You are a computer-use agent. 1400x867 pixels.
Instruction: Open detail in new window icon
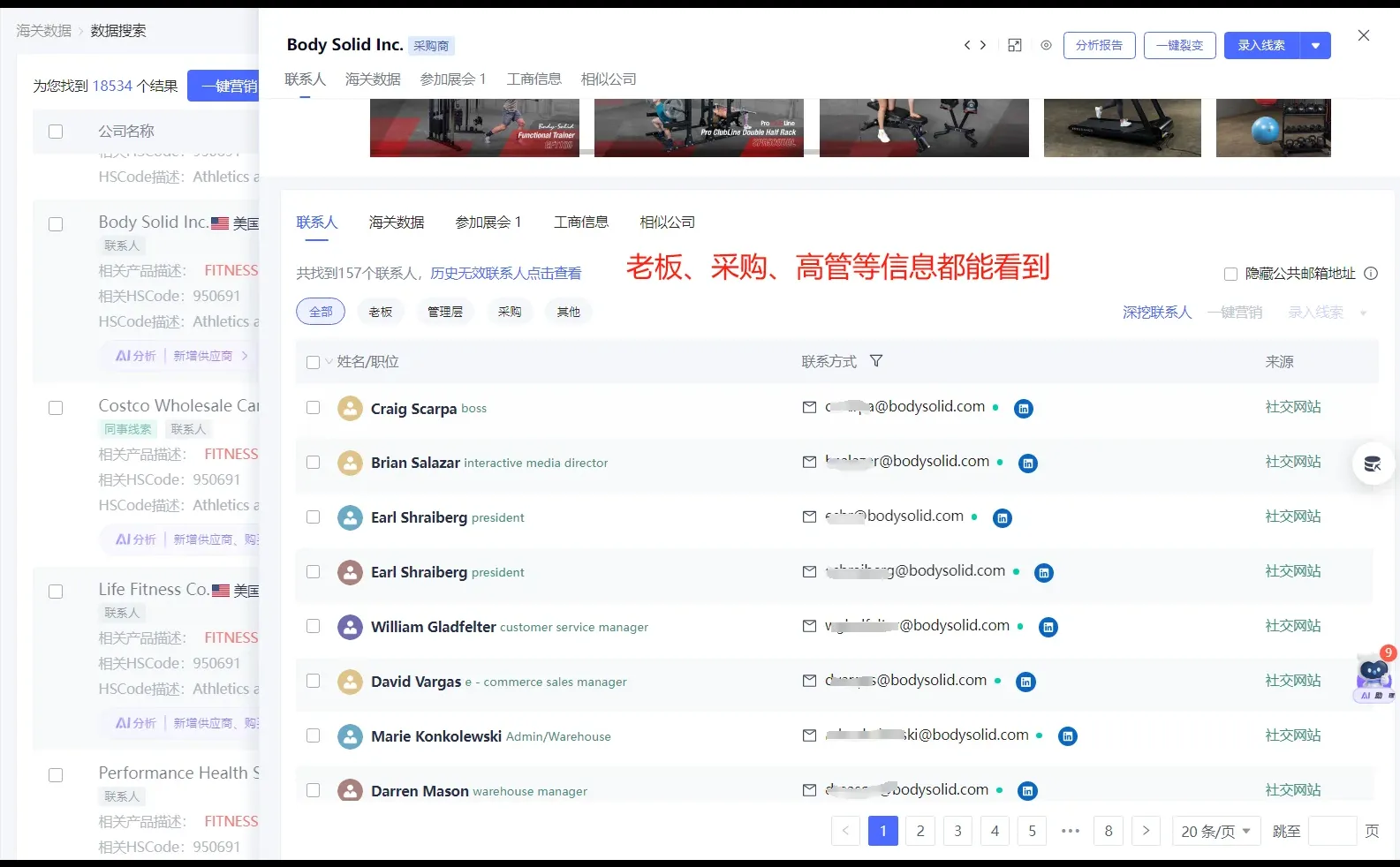1015,45
